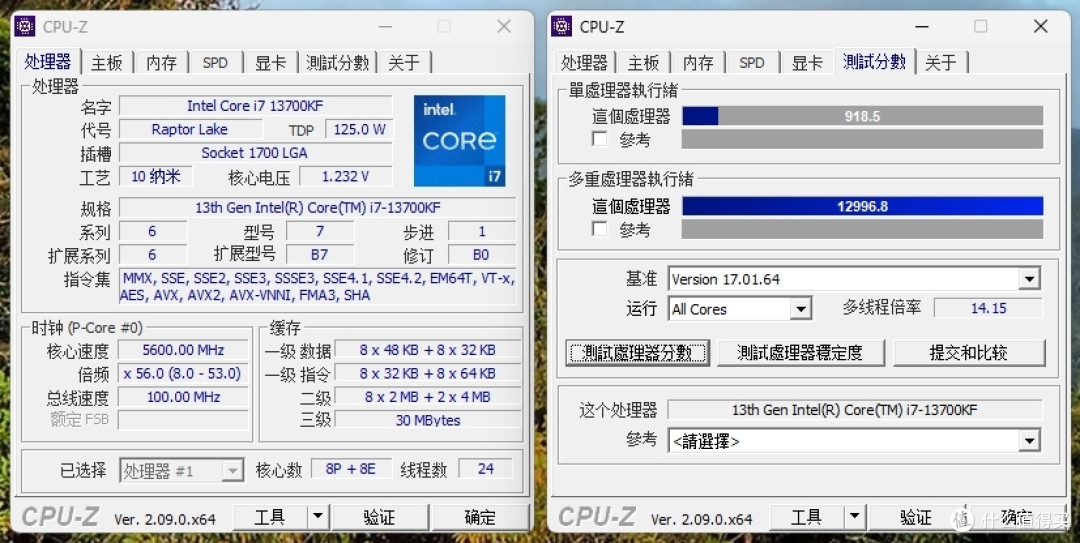The image size is (1080, 543).
Task: Click the L2 cache value 8 x 2 MB + 2 x 4 MB
Action: pyautogui.click(x=428, y=397)
